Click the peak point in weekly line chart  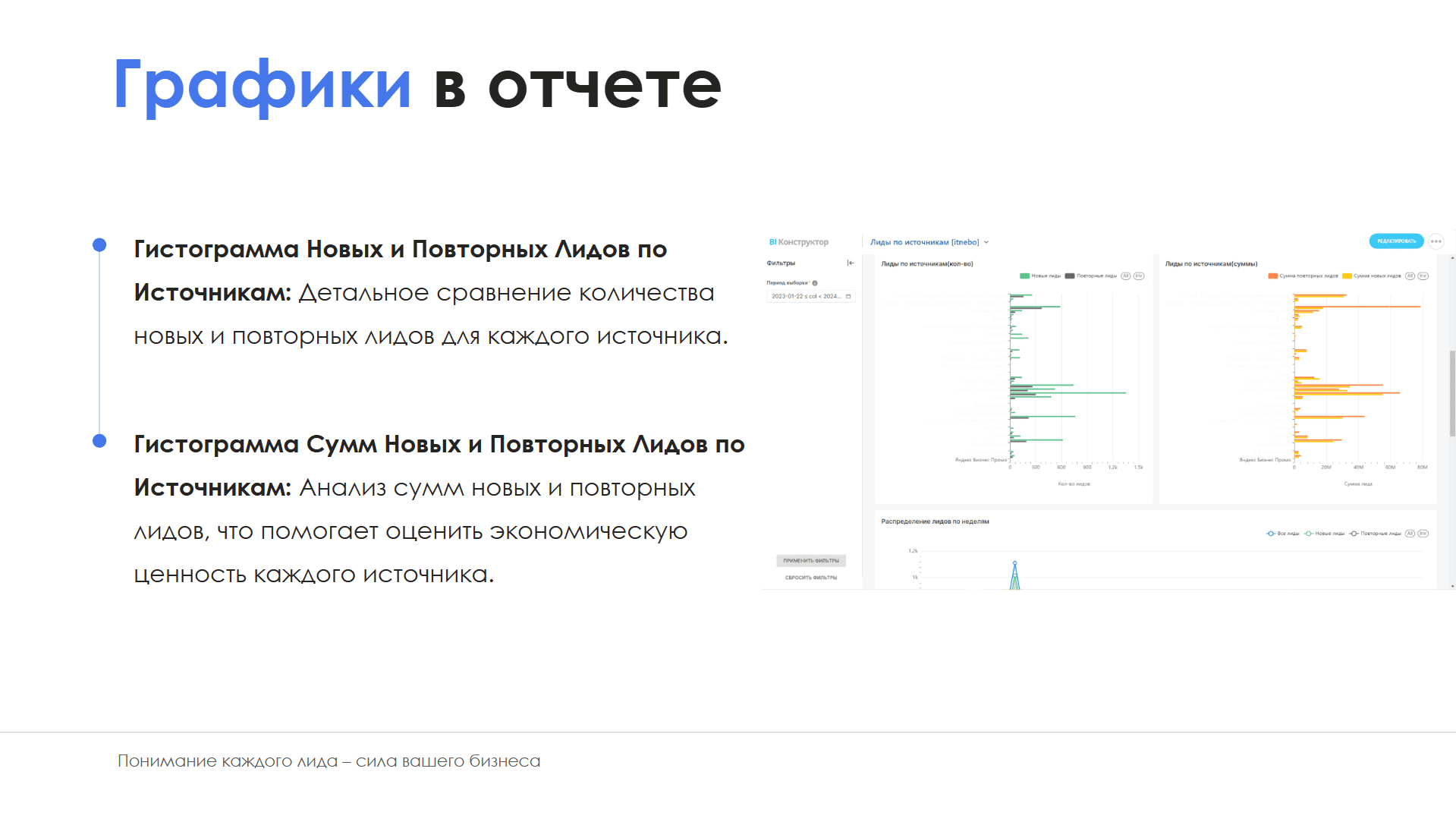[1014, 562]
